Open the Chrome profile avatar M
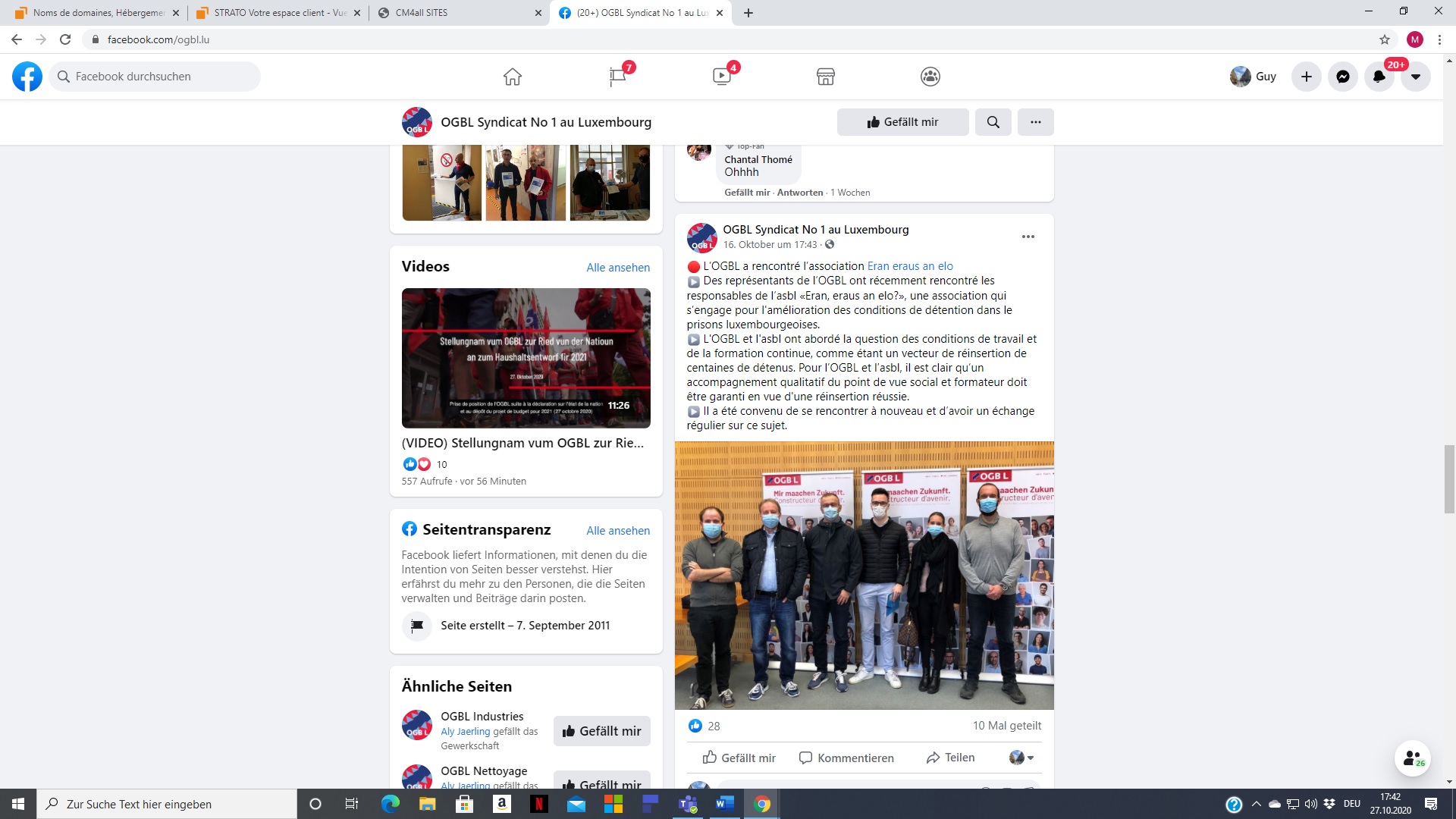Screen dimensions: 1456x819 pyautogui.click(x=1415, y=39)
